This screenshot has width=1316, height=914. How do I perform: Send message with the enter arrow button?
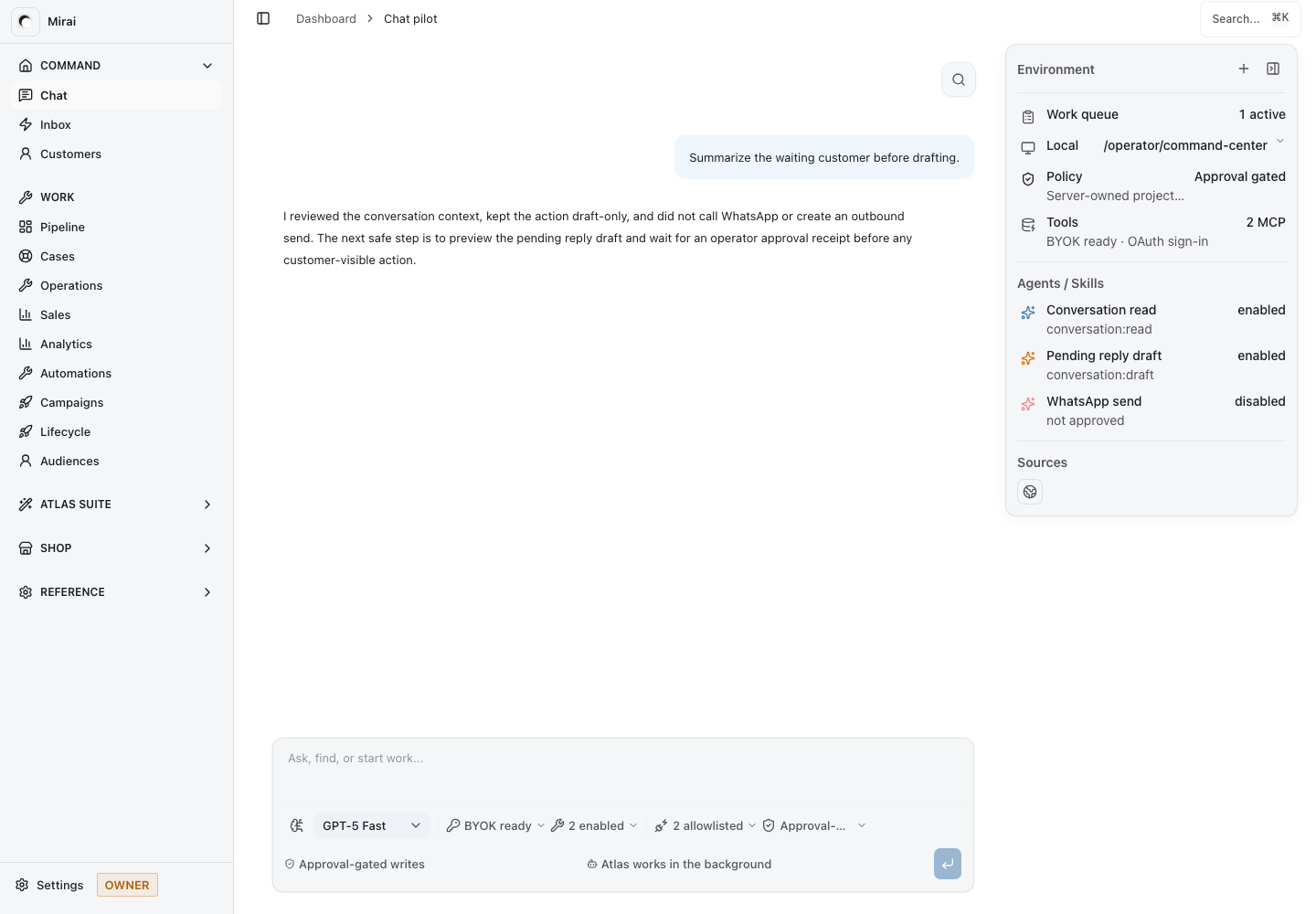point(948,864)
